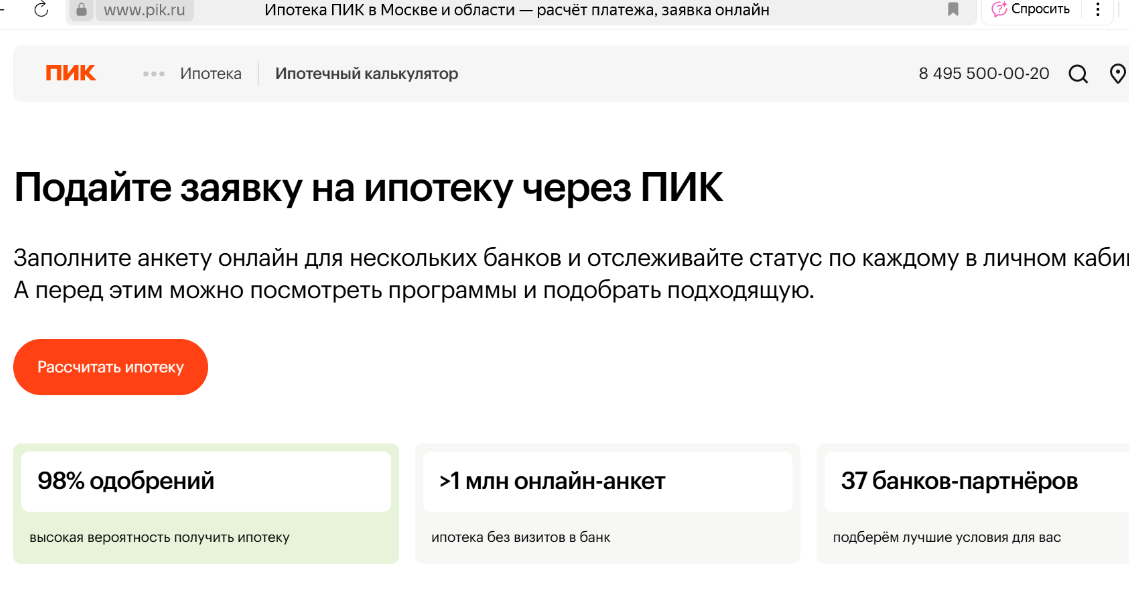Image resolution: width=1129 pixels, height=597 pixels.
Task: Click the www.pik.ru address field
Action: pyautogui.click(x=144, y=10)
